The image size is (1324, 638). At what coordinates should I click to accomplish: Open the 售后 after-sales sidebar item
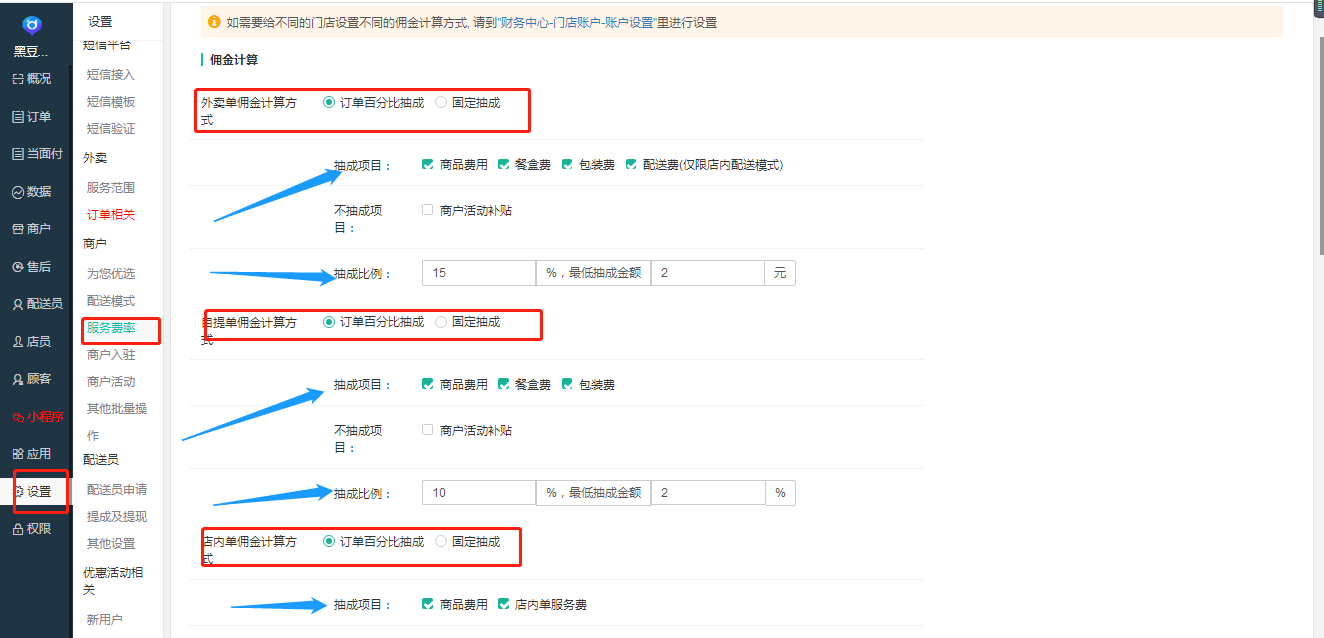(32, 267)
